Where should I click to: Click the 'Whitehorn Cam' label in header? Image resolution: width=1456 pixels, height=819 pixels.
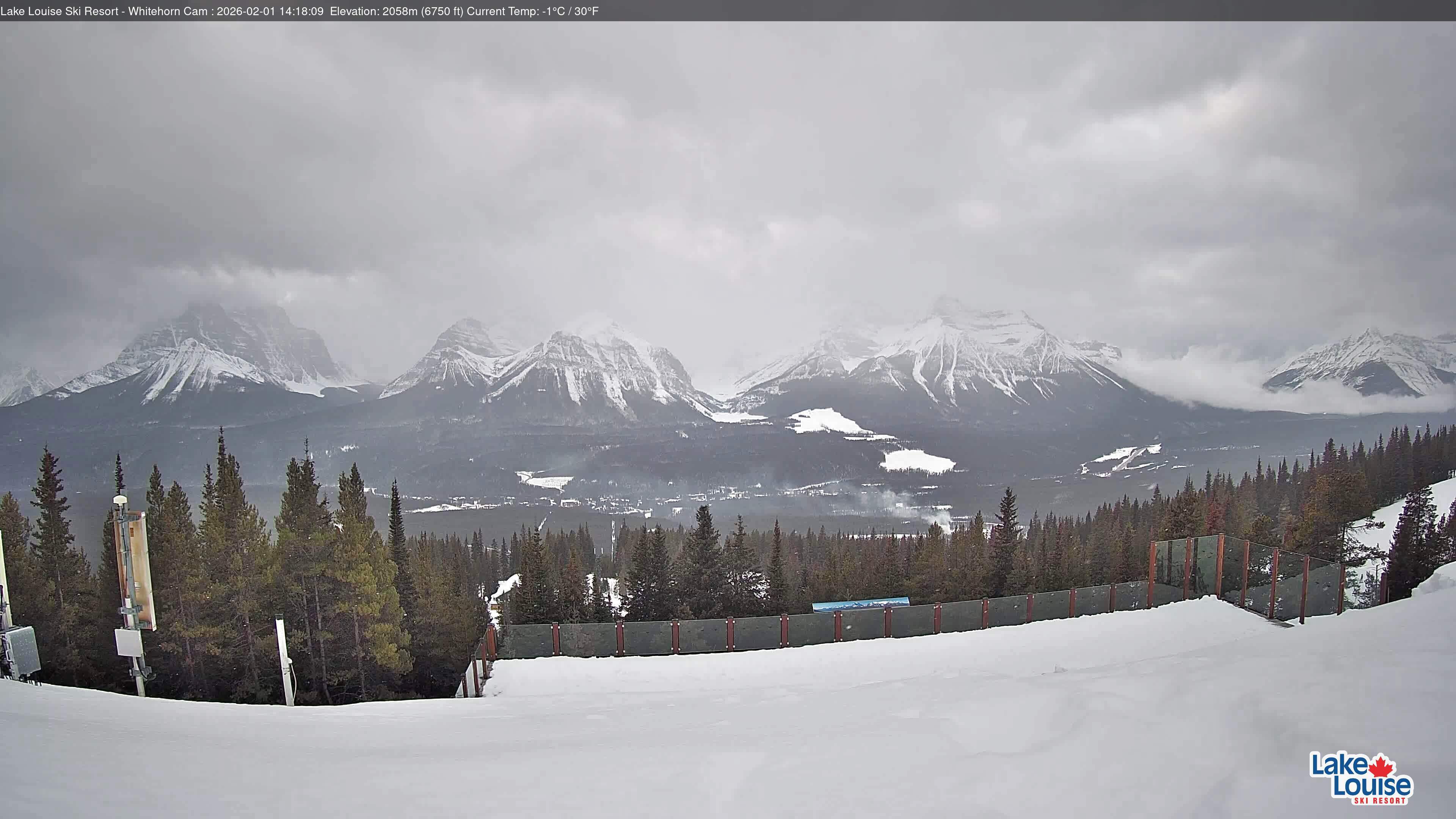coord(167,11)
